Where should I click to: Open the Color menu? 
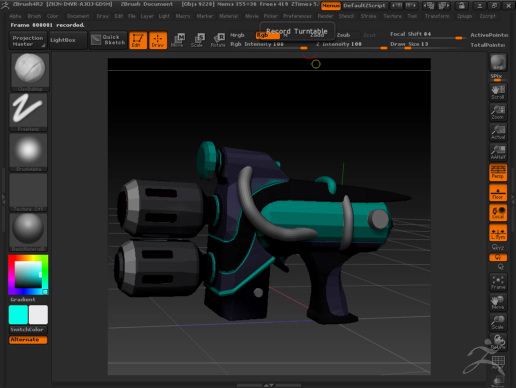tap(52, 16)
